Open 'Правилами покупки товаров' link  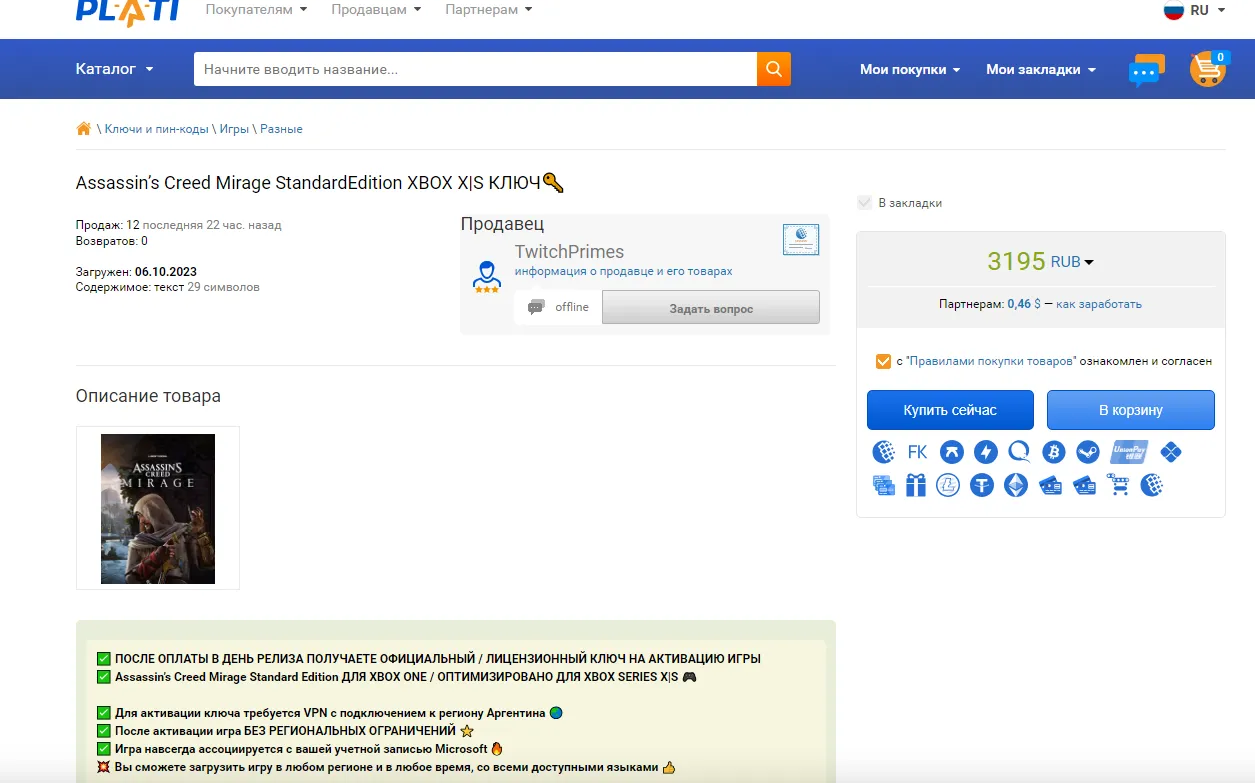pos(990,361)
